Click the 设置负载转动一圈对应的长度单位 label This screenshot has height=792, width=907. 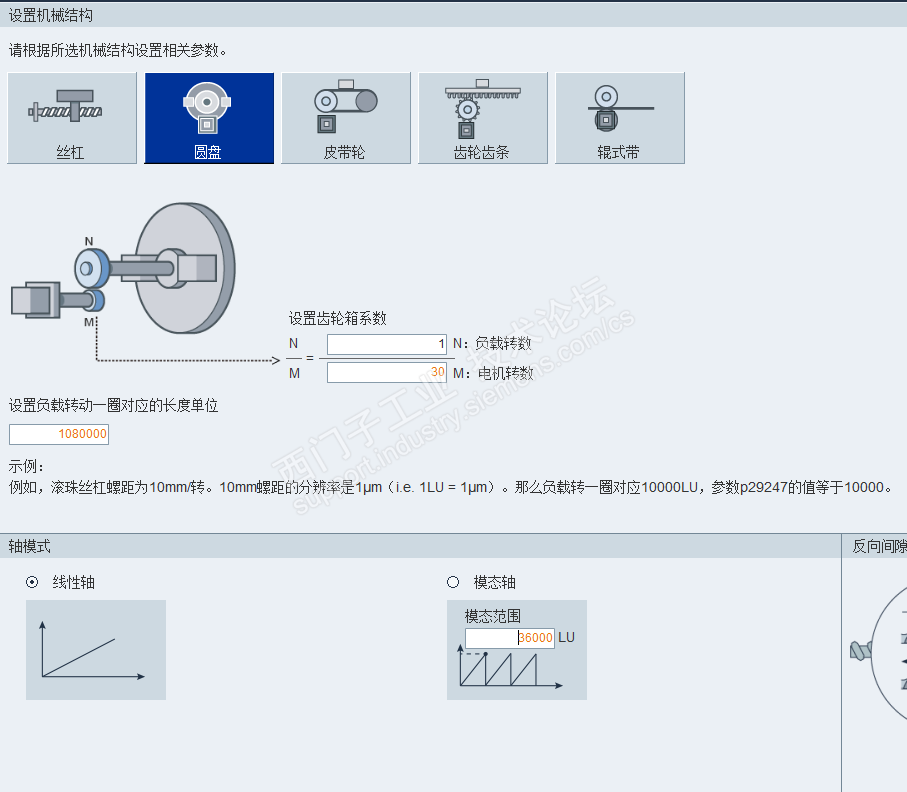click(113, 405)
